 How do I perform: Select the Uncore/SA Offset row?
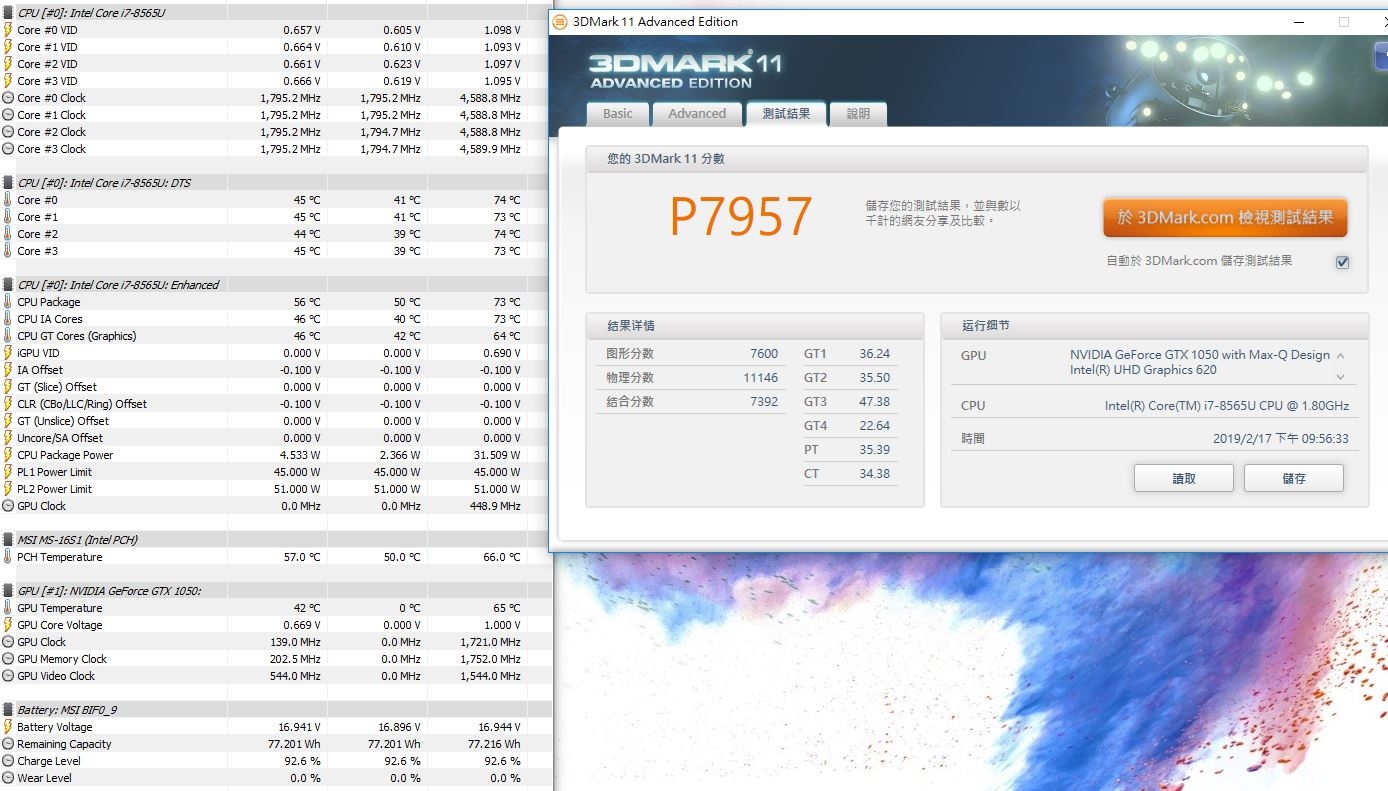276,438
